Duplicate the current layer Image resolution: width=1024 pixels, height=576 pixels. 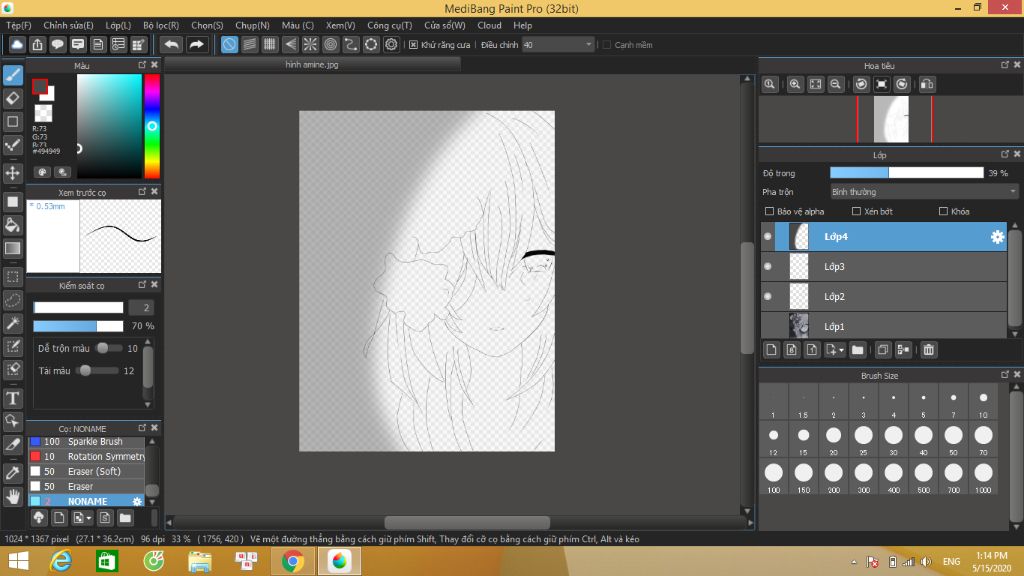tap(883, 350)
